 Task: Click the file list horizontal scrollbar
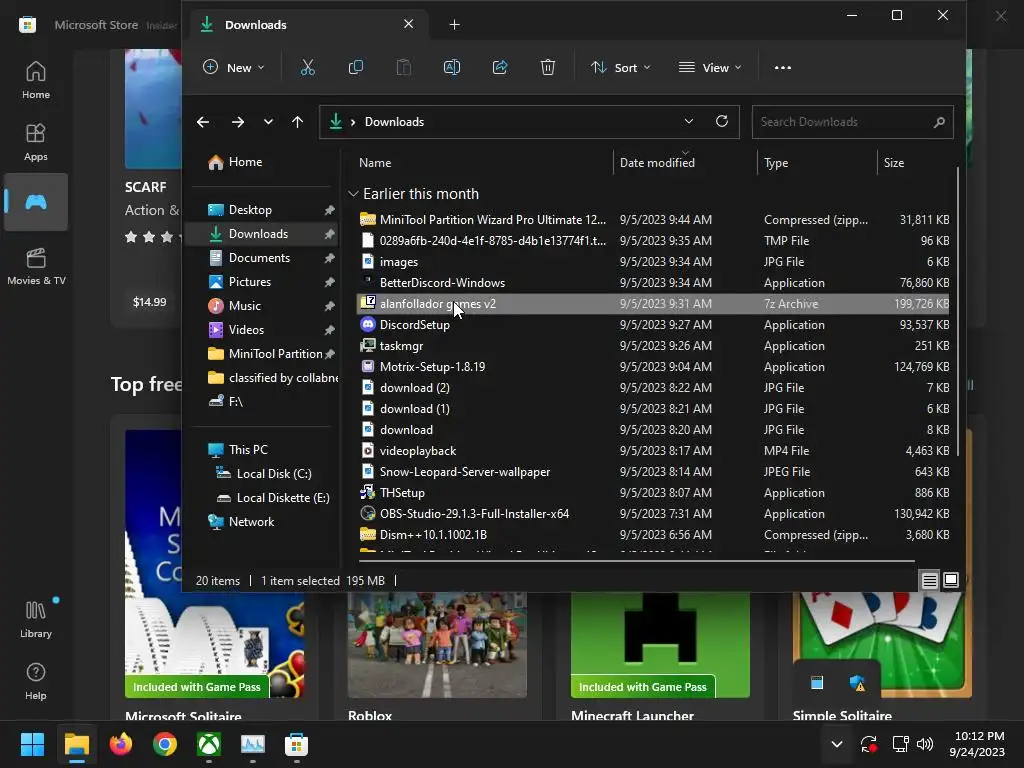(x=637, y=560)
